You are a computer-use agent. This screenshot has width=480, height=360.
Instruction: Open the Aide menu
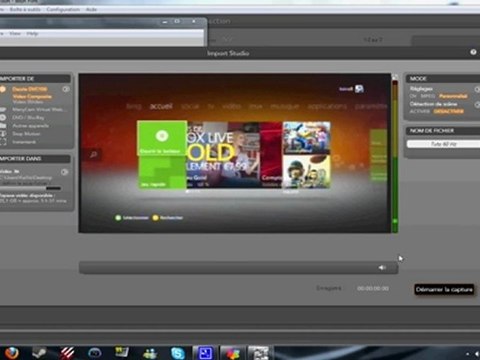coord(91,9)
